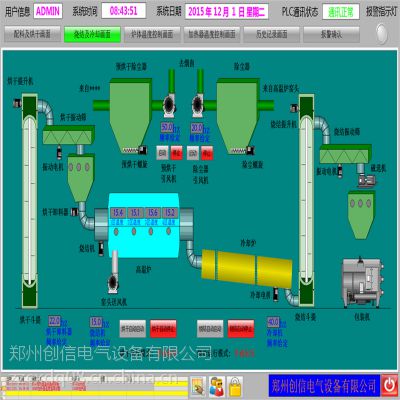The width and height of the screenshot is (400, 400).
Task: Click the 烧结振动筛 vibrating screen graphic
Action: [x=345, y=154]
